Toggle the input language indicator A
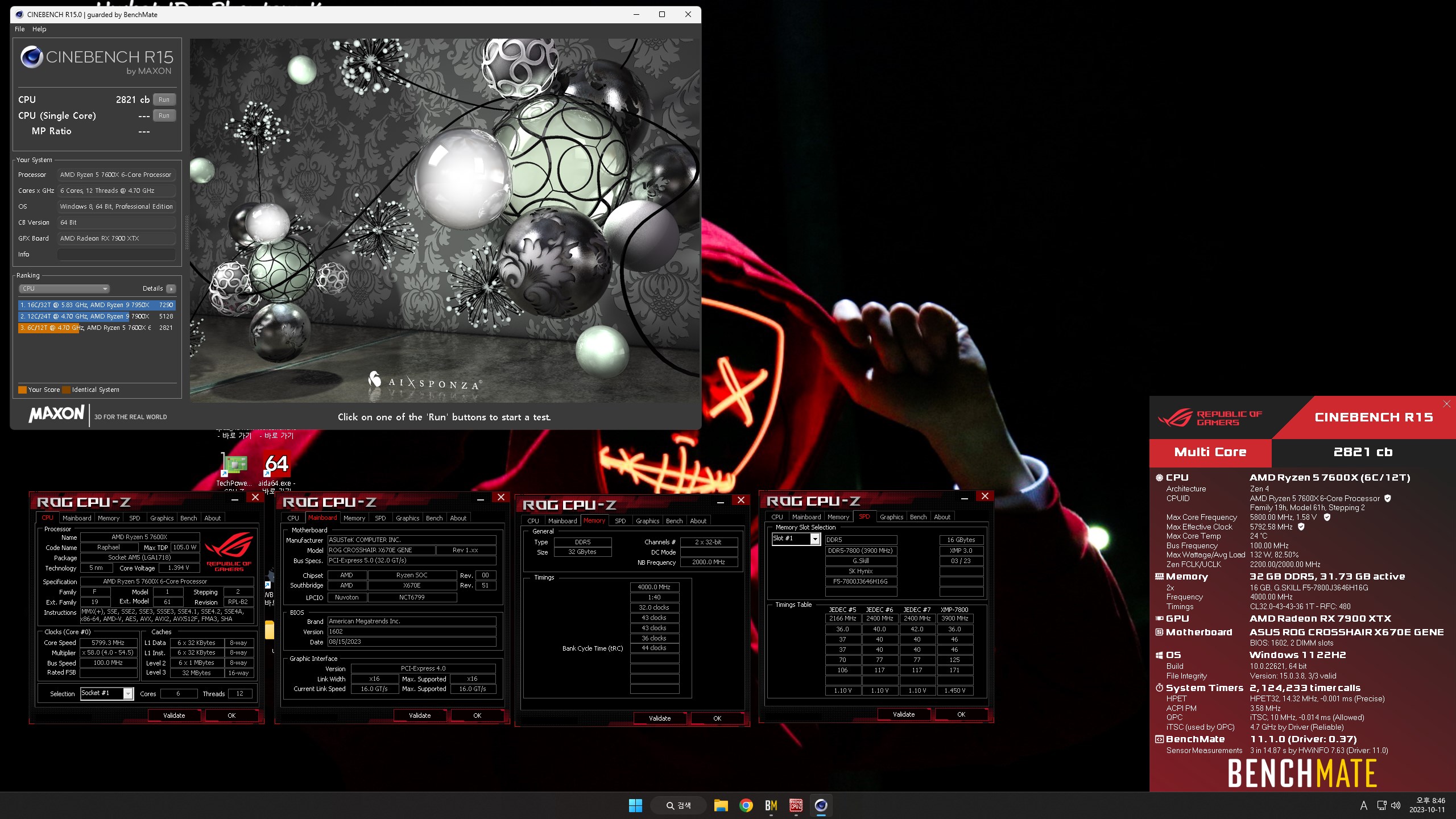 pos(1363,805)
